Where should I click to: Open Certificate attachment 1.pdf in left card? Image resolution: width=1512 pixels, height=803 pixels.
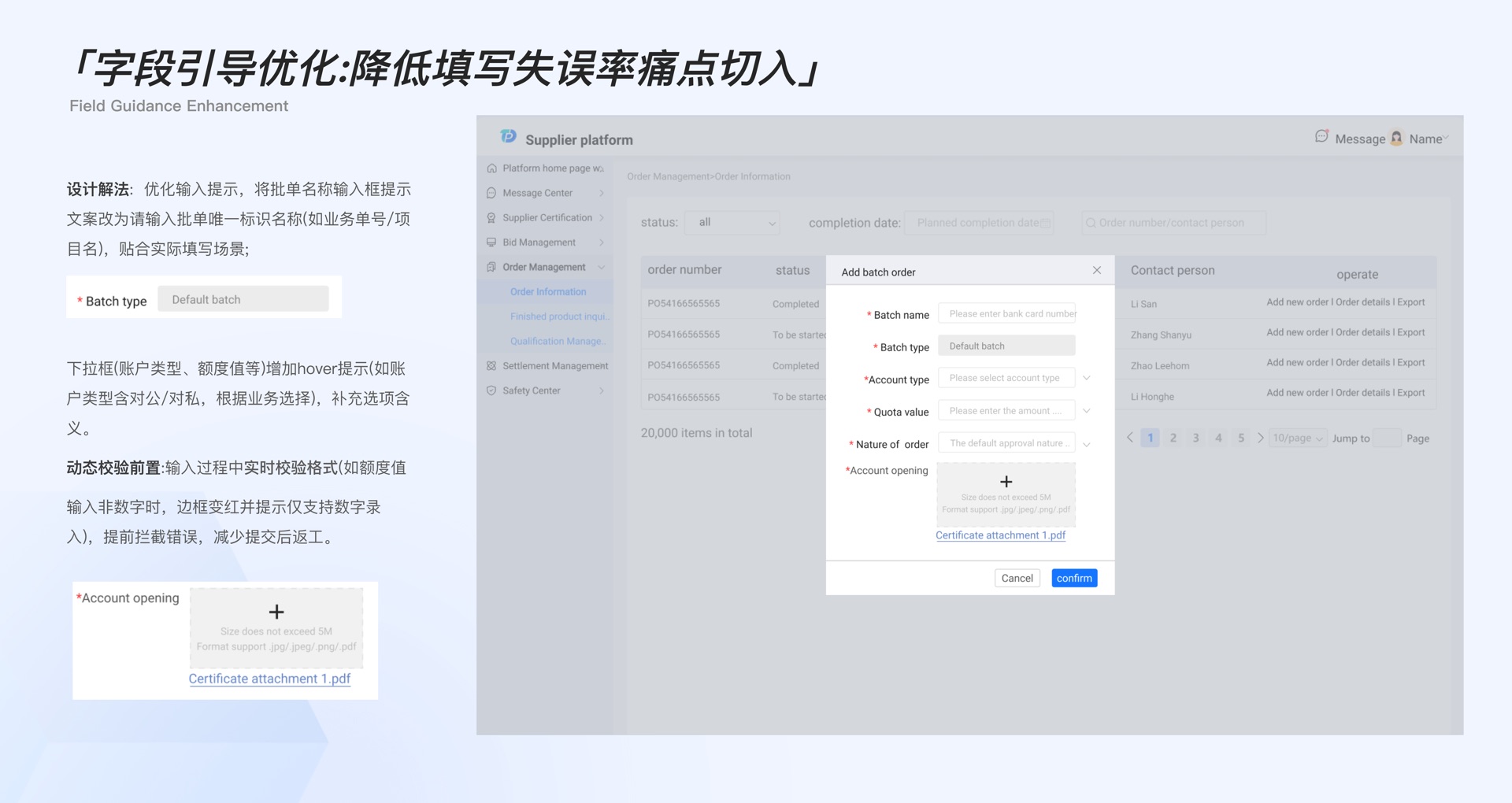coord(269,679)
